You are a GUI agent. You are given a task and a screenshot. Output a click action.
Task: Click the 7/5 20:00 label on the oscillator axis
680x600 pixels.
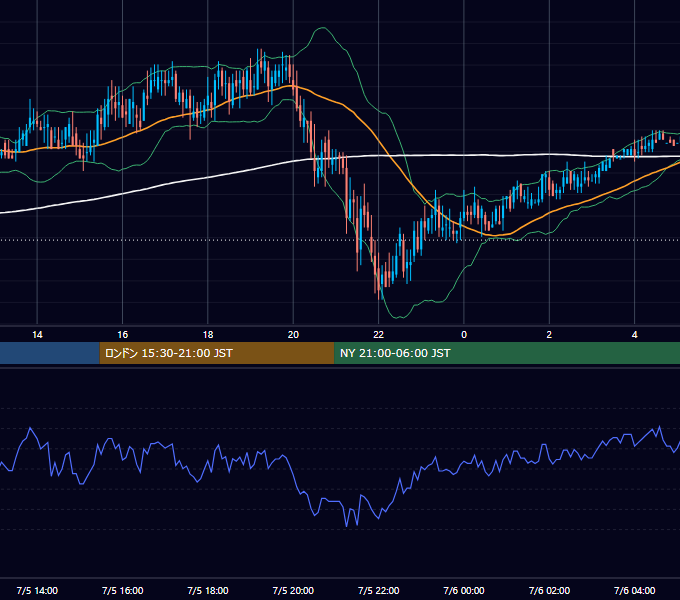[293, 590]
